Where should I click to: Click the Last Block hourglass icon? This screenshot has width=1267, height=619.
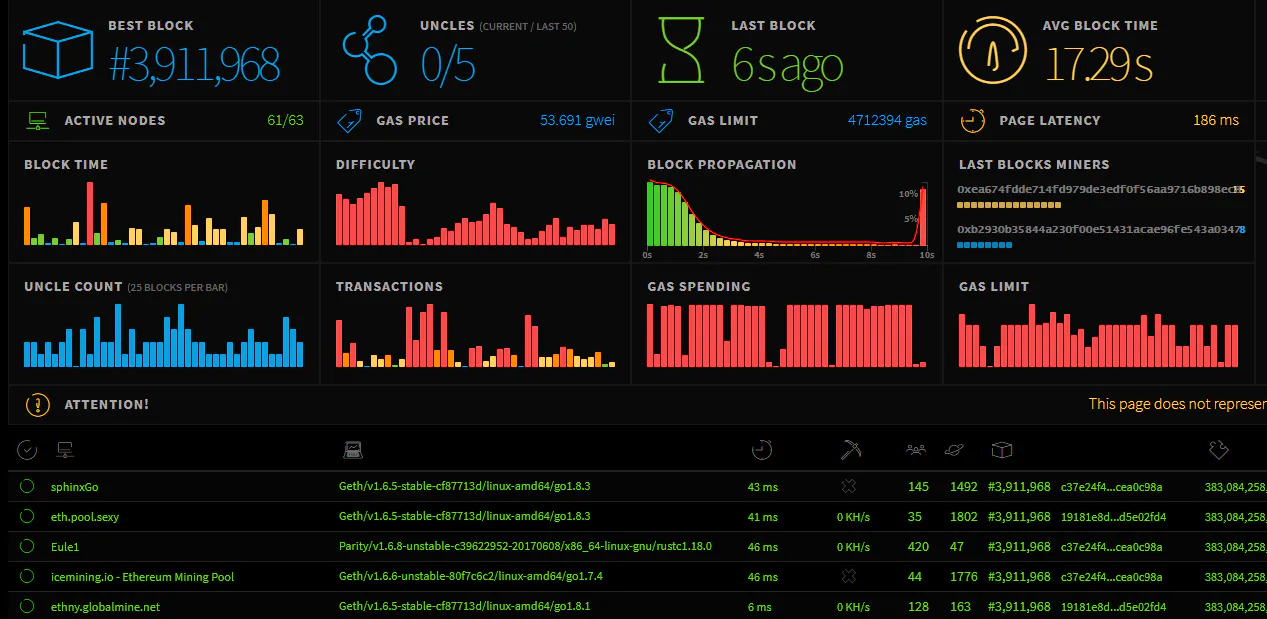[x=682, y=50]
